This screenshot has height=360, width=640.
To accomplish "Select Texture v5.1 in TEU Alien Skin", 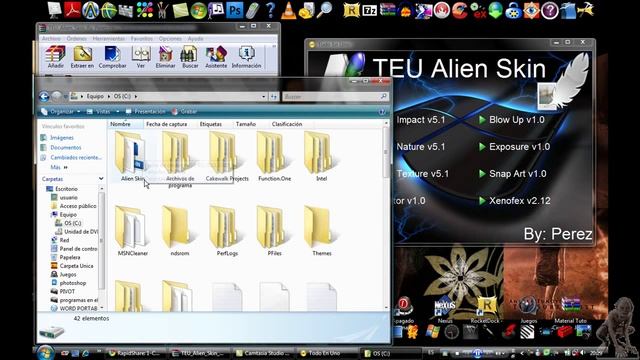I will [x=422, y=174].
